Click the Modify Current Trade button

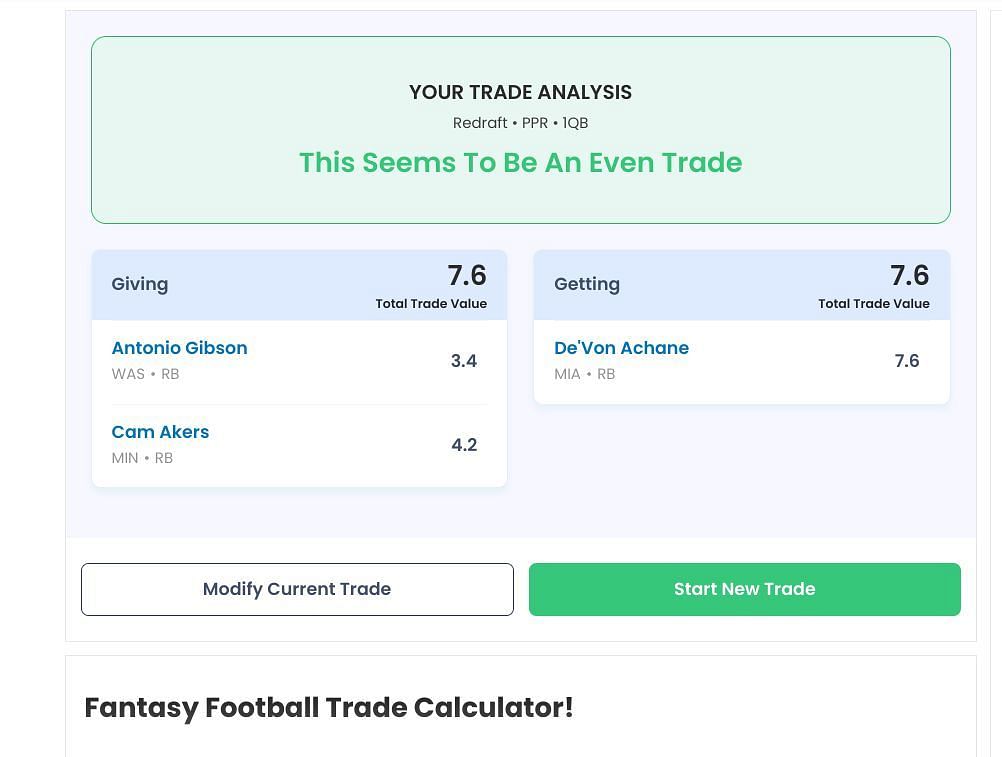tap(297, 589)
